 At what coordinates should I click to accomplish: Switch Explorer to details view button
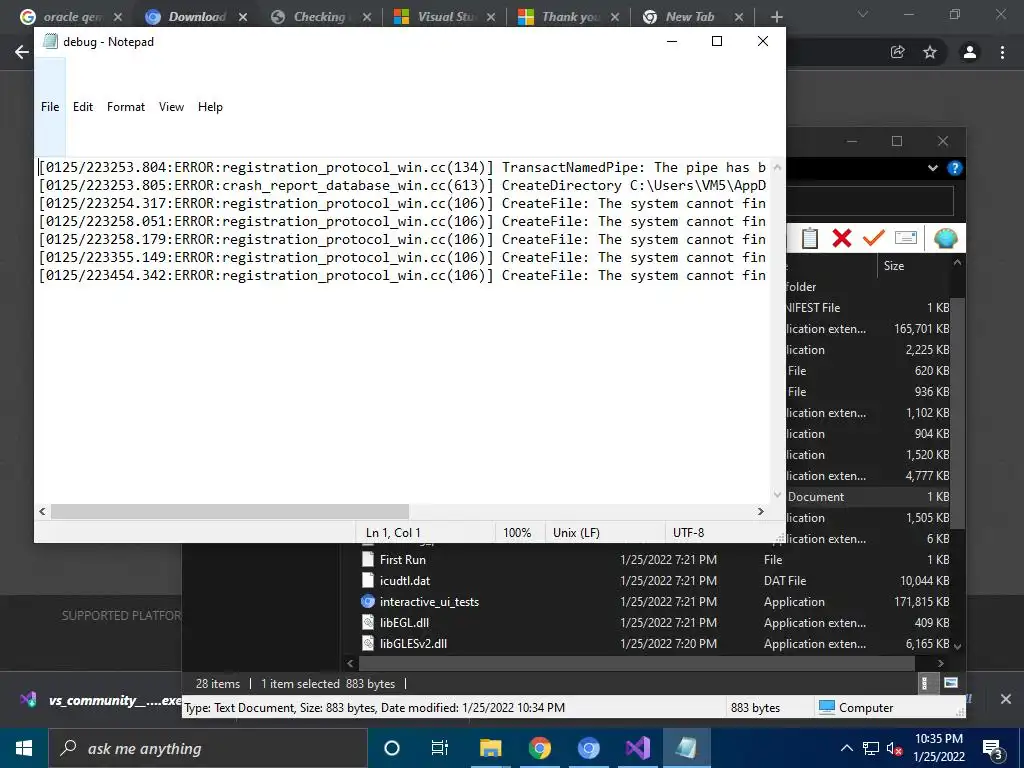click(924, 683)
